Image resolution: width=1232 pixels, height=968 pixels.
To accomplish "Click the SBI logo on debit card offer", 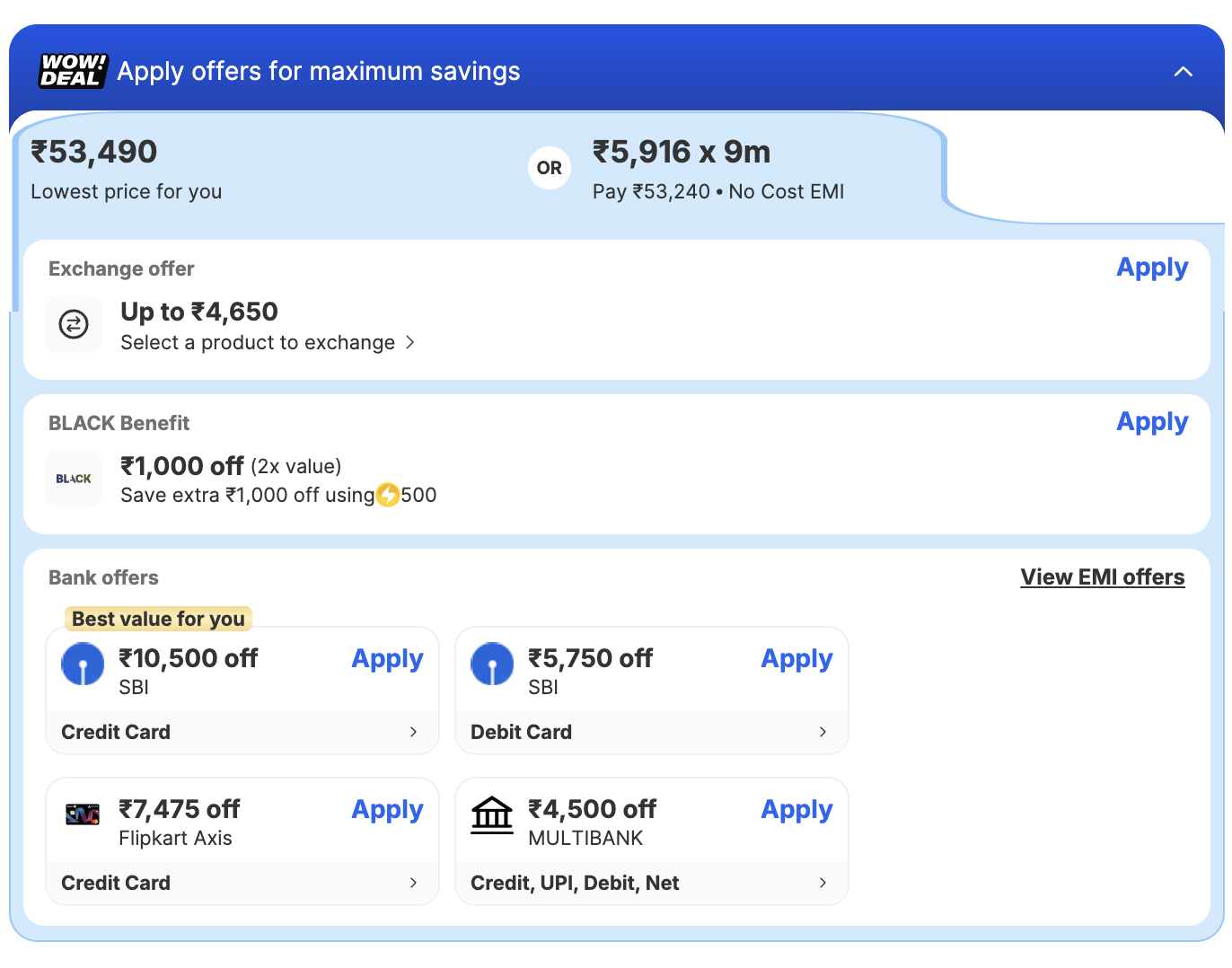I will click(x=492, y=664).
